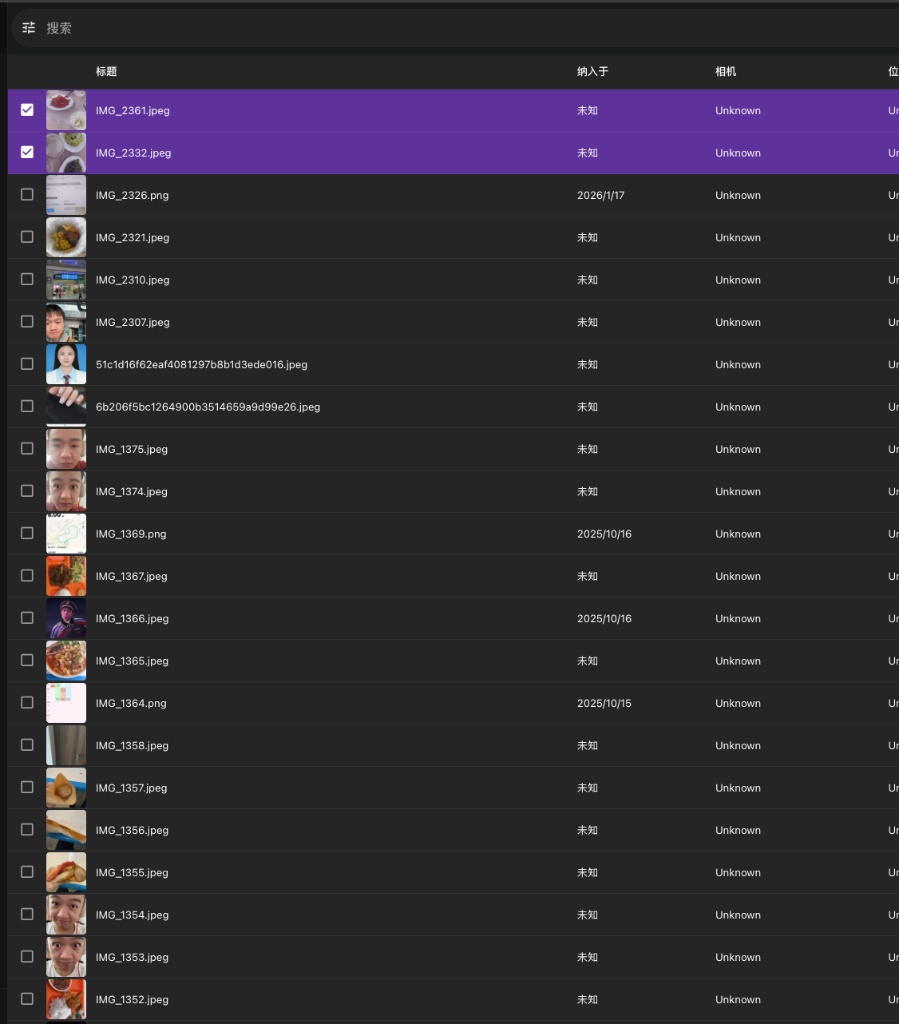Click the IMG_1364.png thumbnail
Viewport: 899px width, 1024px height.
66,703
